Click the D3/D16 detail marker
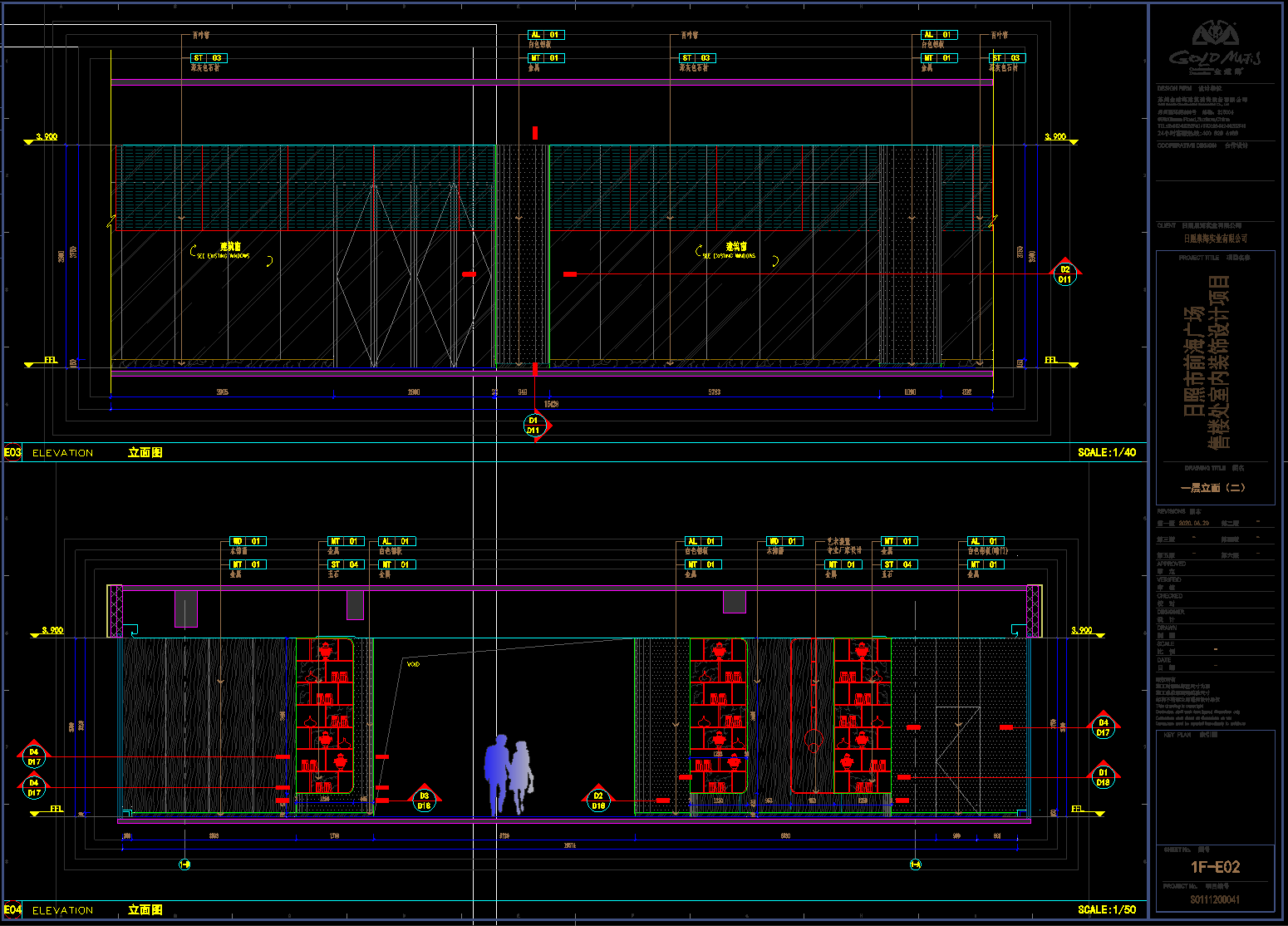The image size is (1288, 926). coord(424,800)
